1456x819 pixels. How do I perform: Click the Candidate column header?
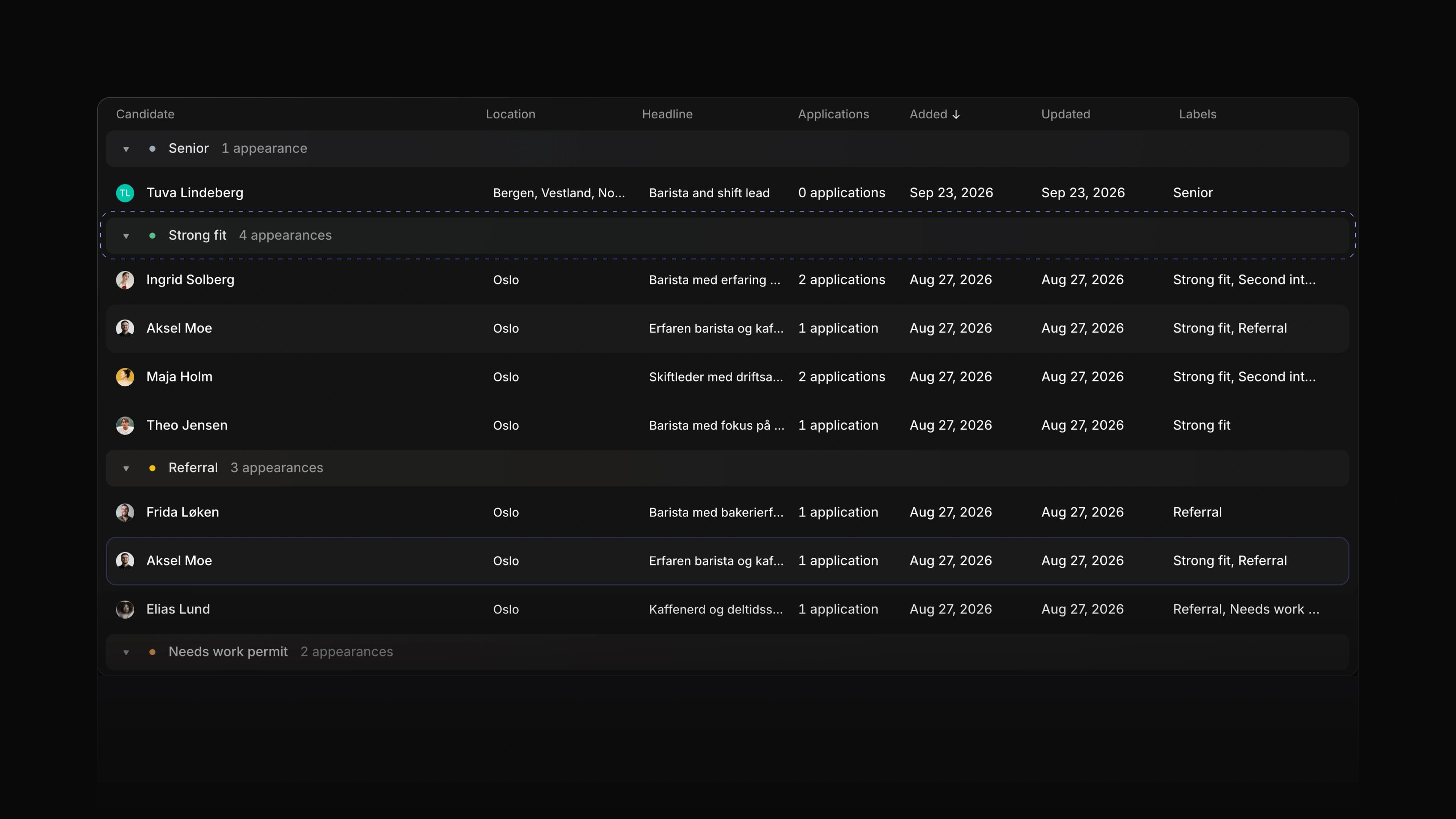[x=145, y=114]
